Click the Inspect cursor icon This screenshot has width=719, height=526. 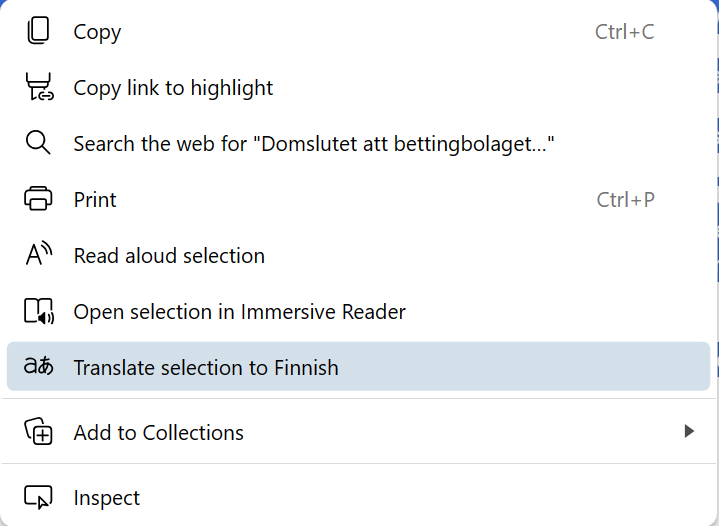click(38, 497)
